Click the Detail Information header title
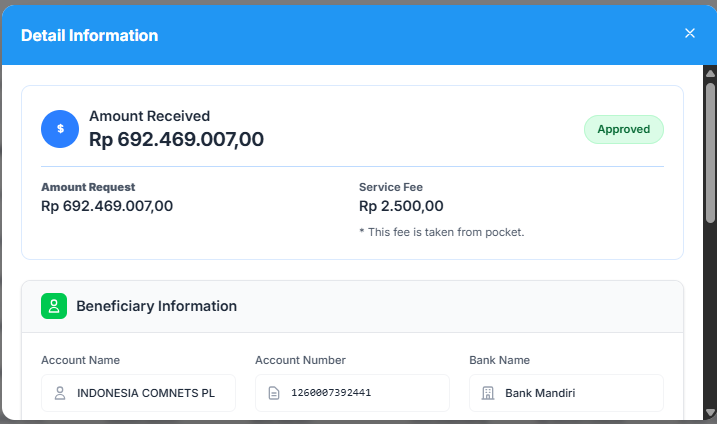Viewport: 717px width, 424px height. click(89, 35)
